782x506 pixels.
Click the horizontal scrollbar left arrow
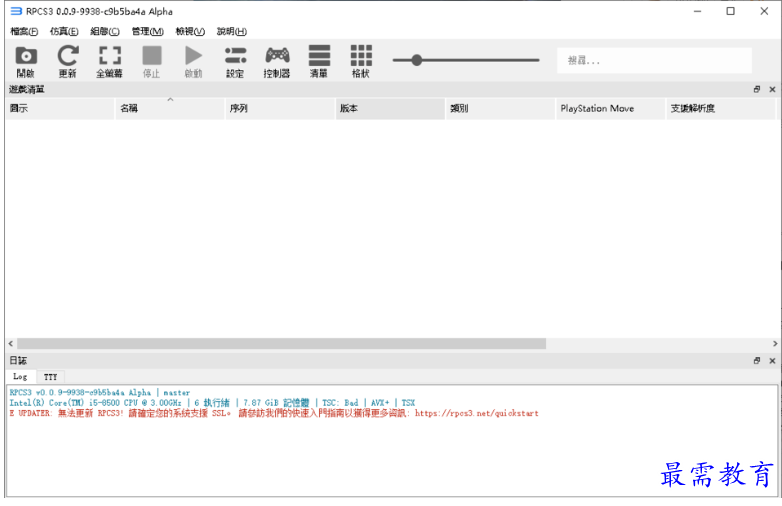(x=11, y=343)
